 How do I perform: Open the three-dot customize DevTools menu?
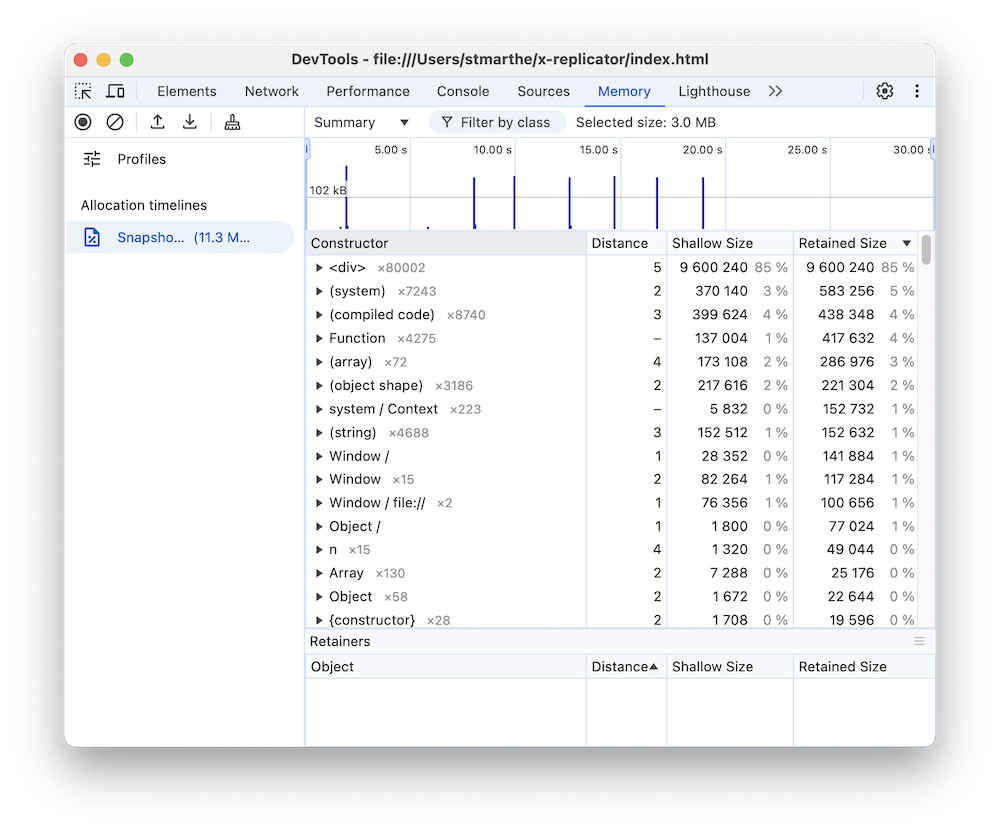point(916,91)
